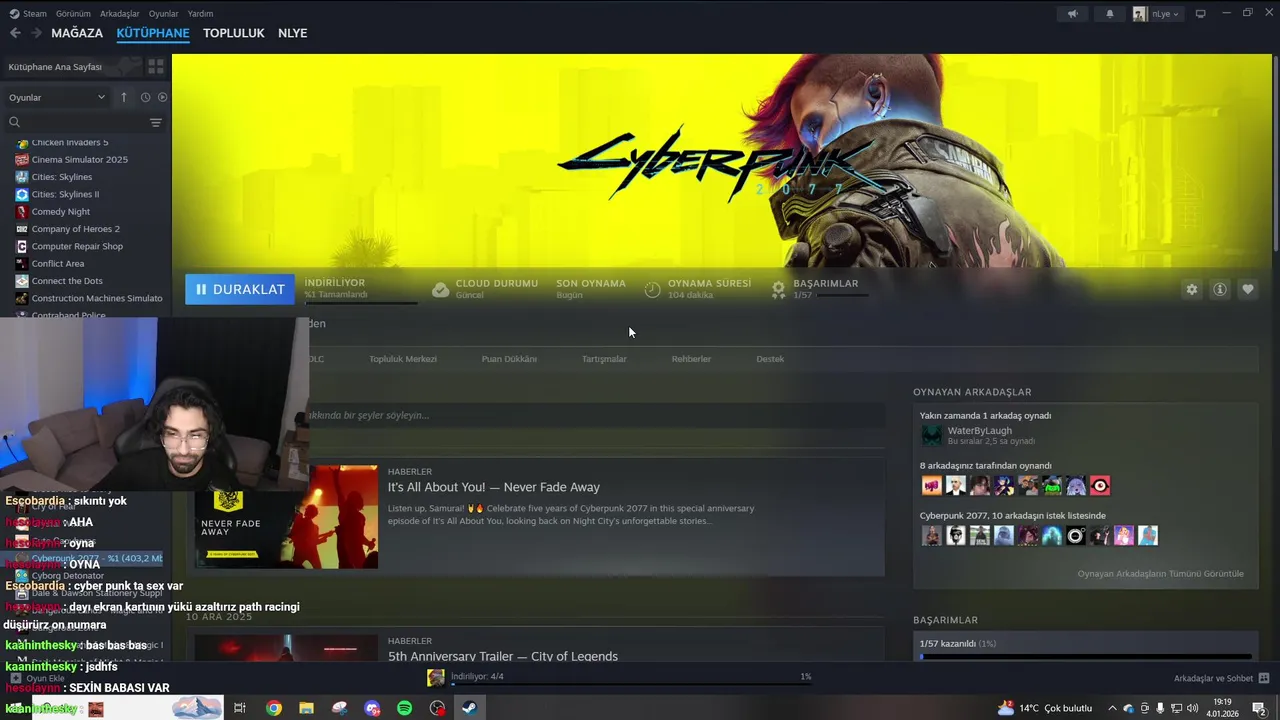Open Arkadaşlar ve Sohbet
1280x720 pixels.
coord(1213,678)
